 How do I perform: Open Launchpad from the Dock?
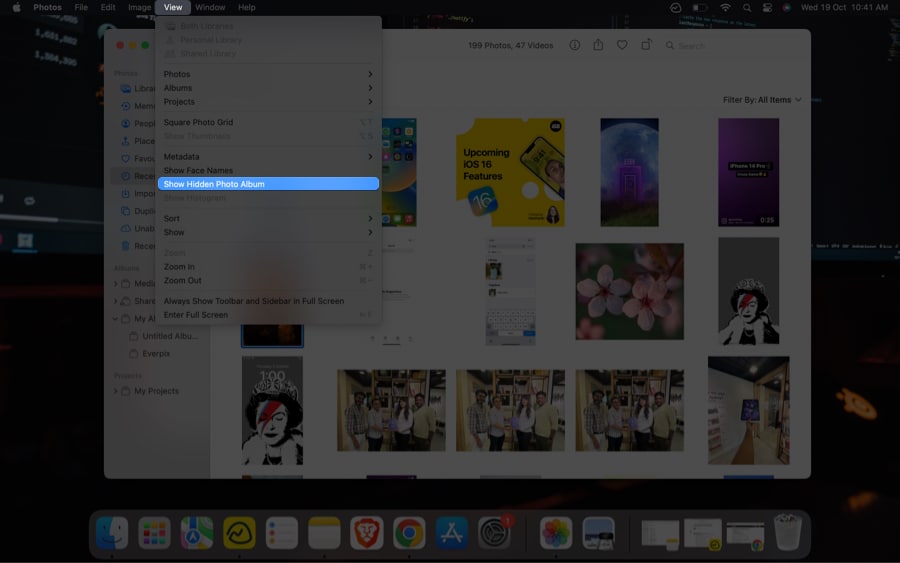click(154, 533)
